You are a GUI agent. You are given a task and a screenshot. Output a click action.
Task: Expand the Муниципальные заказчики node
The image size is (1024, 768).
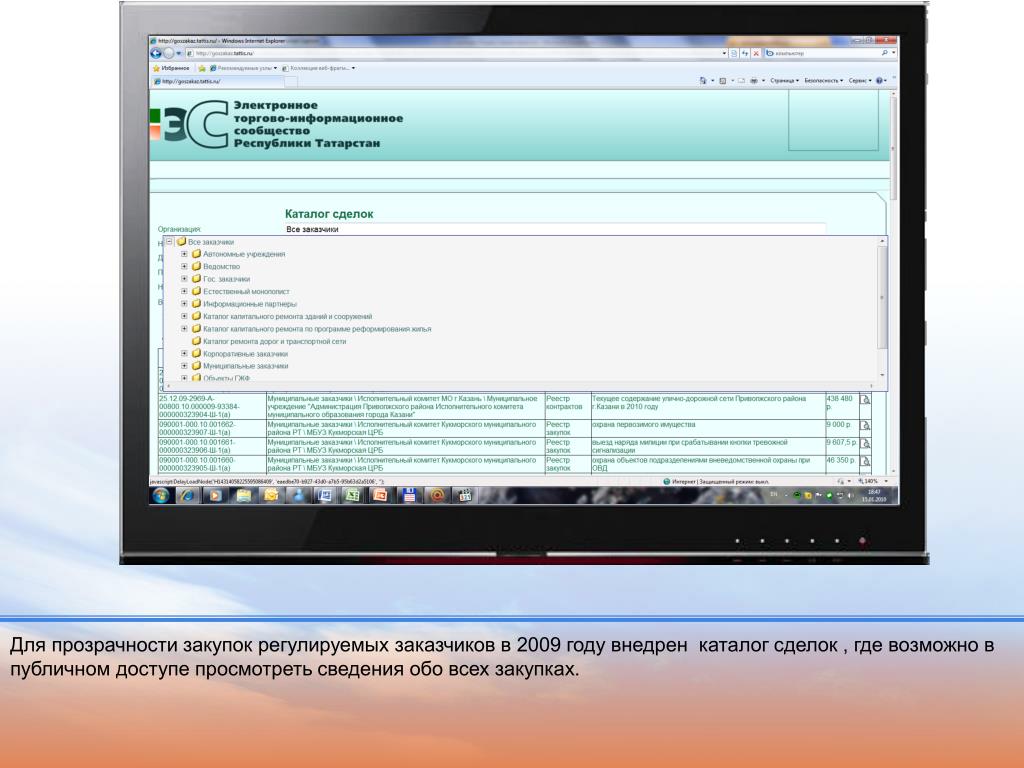coord(184,366)
